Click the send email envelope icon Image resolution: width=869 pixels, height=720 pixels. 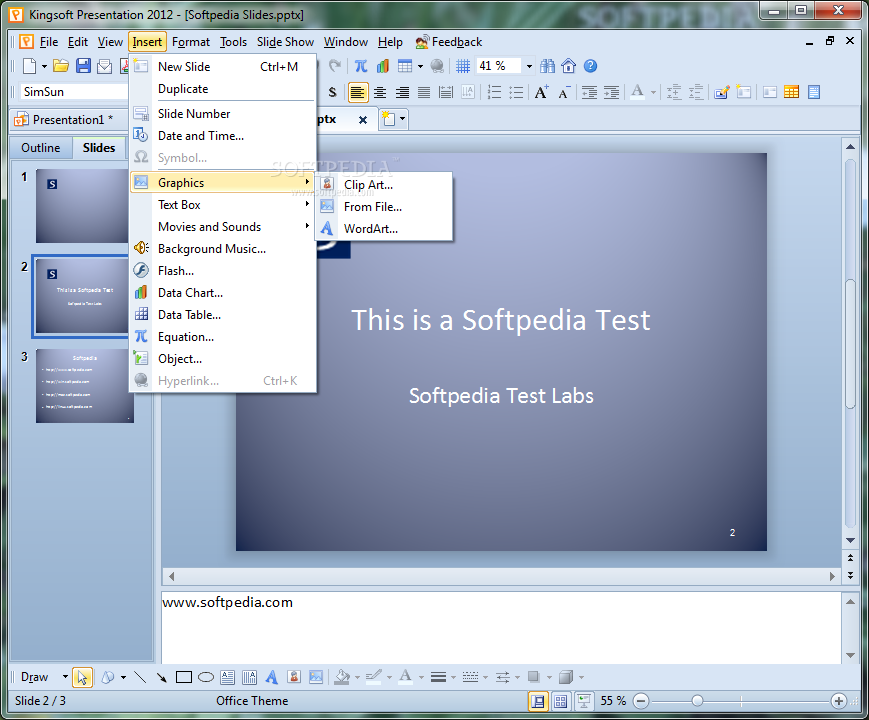tap(104, 67)
